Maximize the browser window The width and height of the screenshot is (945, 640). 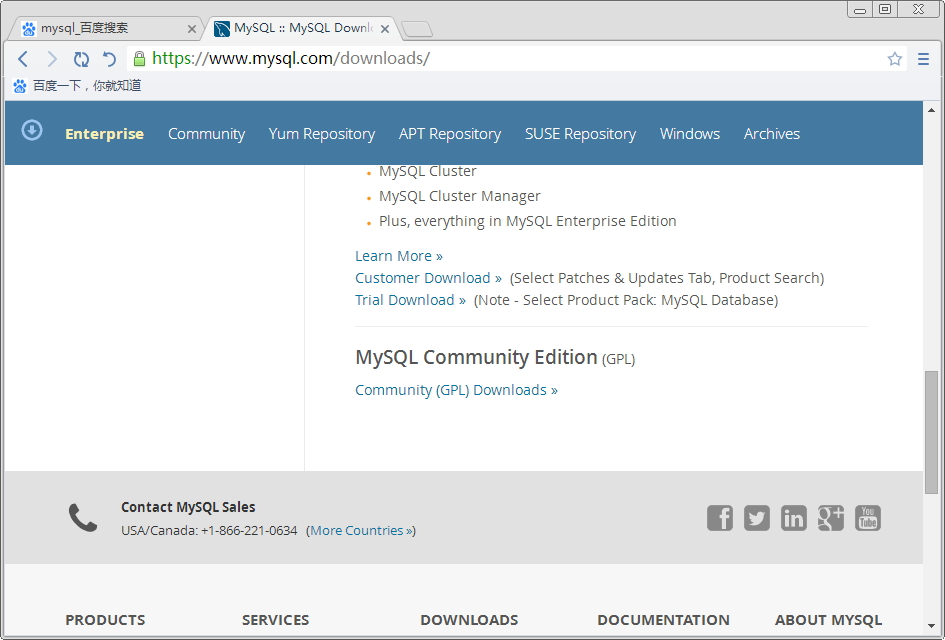point(885,10)
